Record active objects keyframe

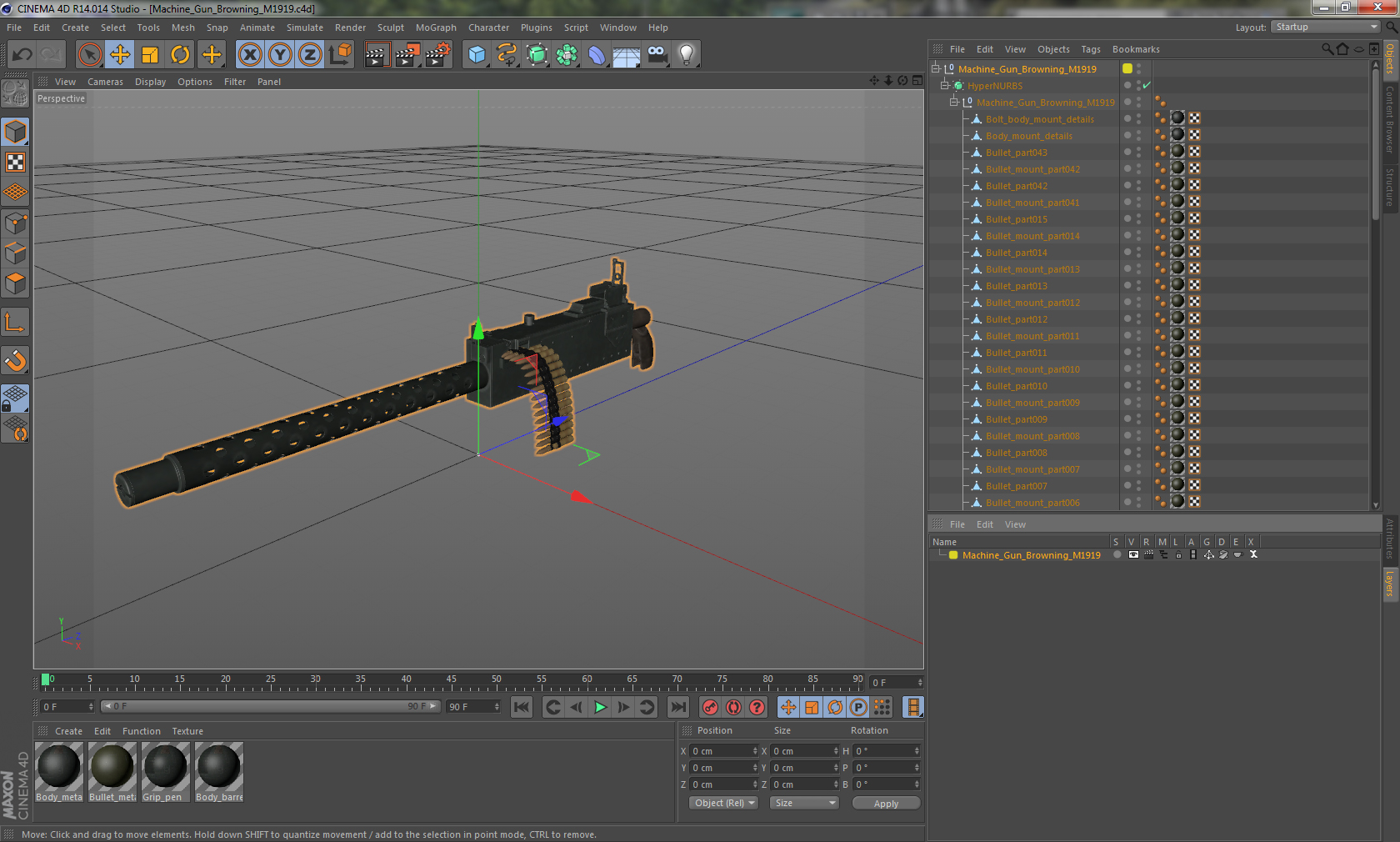click(x=710, y=707)
